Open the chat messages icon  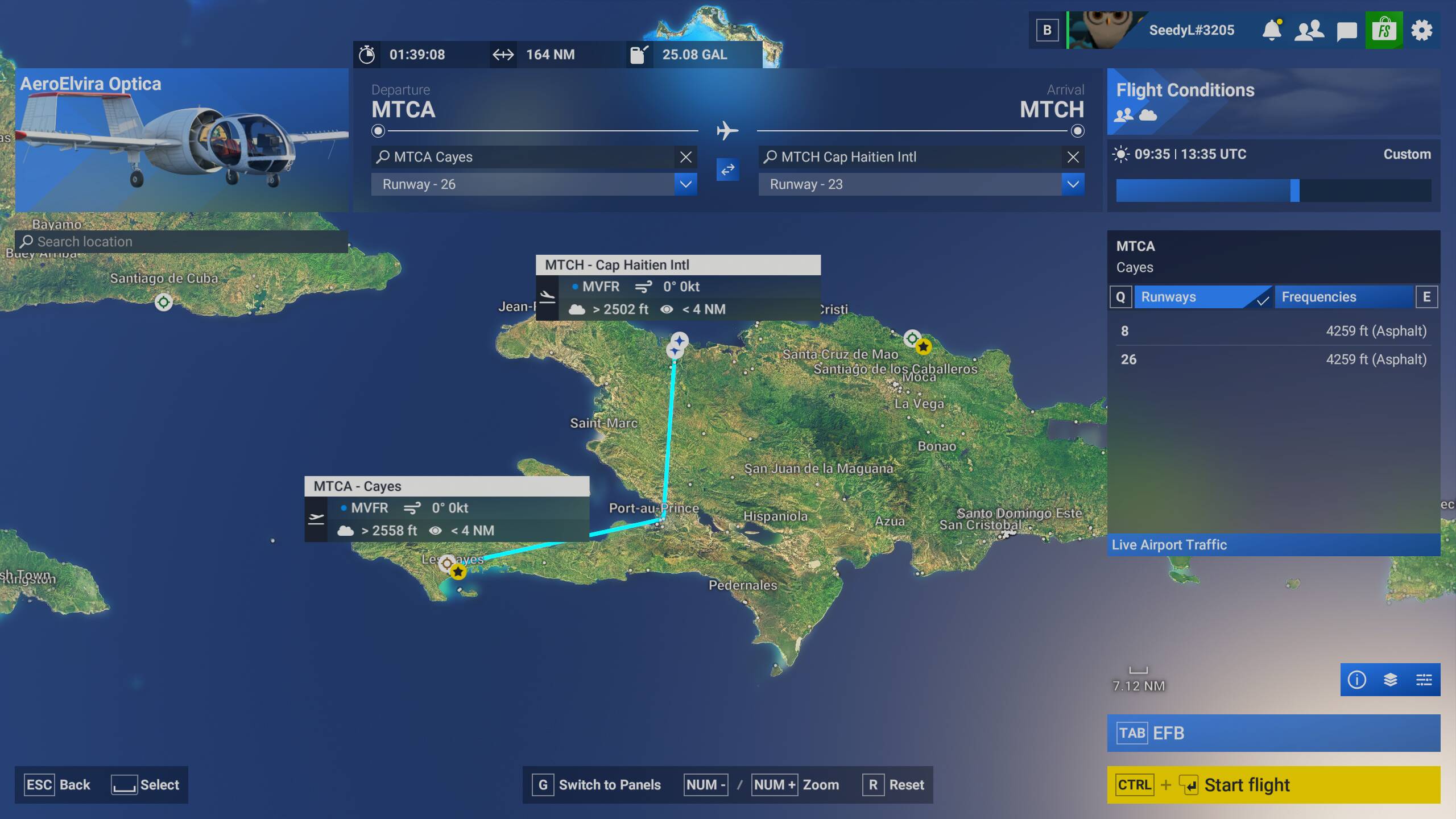(x=1346, y=31)
